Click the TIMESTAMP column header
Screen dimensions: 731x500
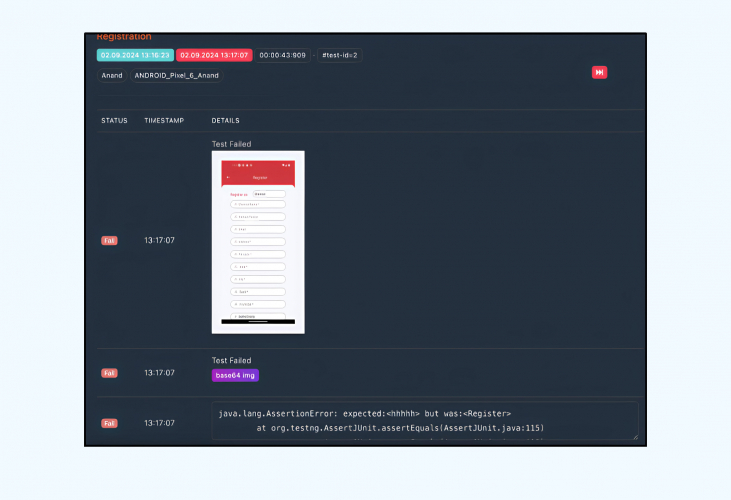[x=164, y=121]
